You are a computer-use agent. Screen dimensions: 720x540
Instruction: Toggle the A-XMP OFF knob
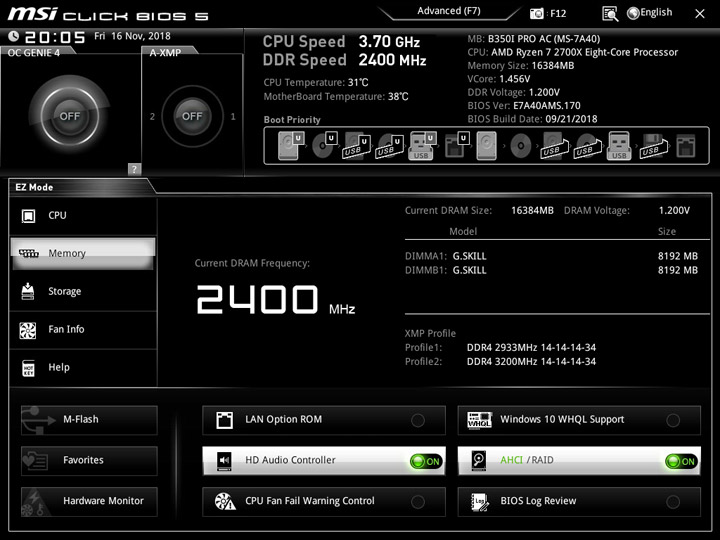[192, 116]
